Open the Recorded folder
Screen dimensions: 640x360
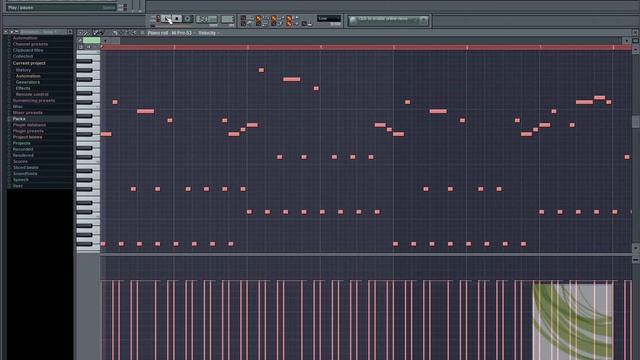tap(23, 149)
